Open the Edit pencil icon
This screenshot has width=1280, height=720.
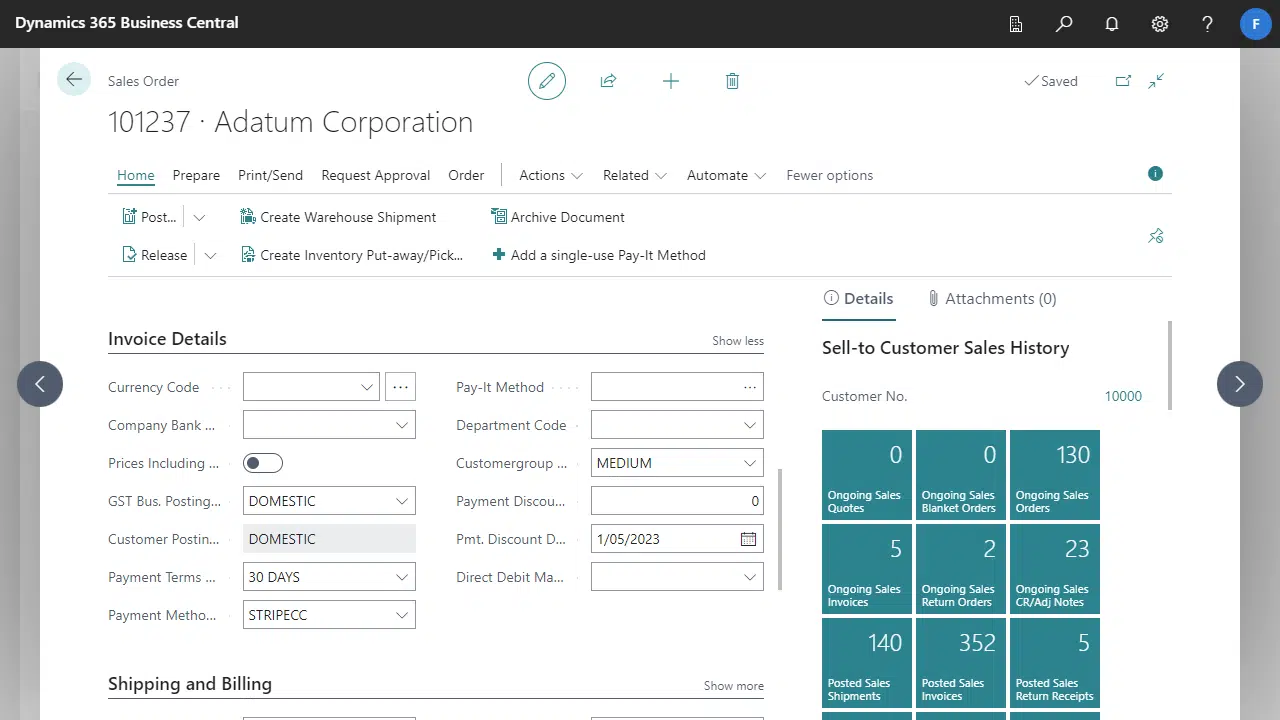546,81
